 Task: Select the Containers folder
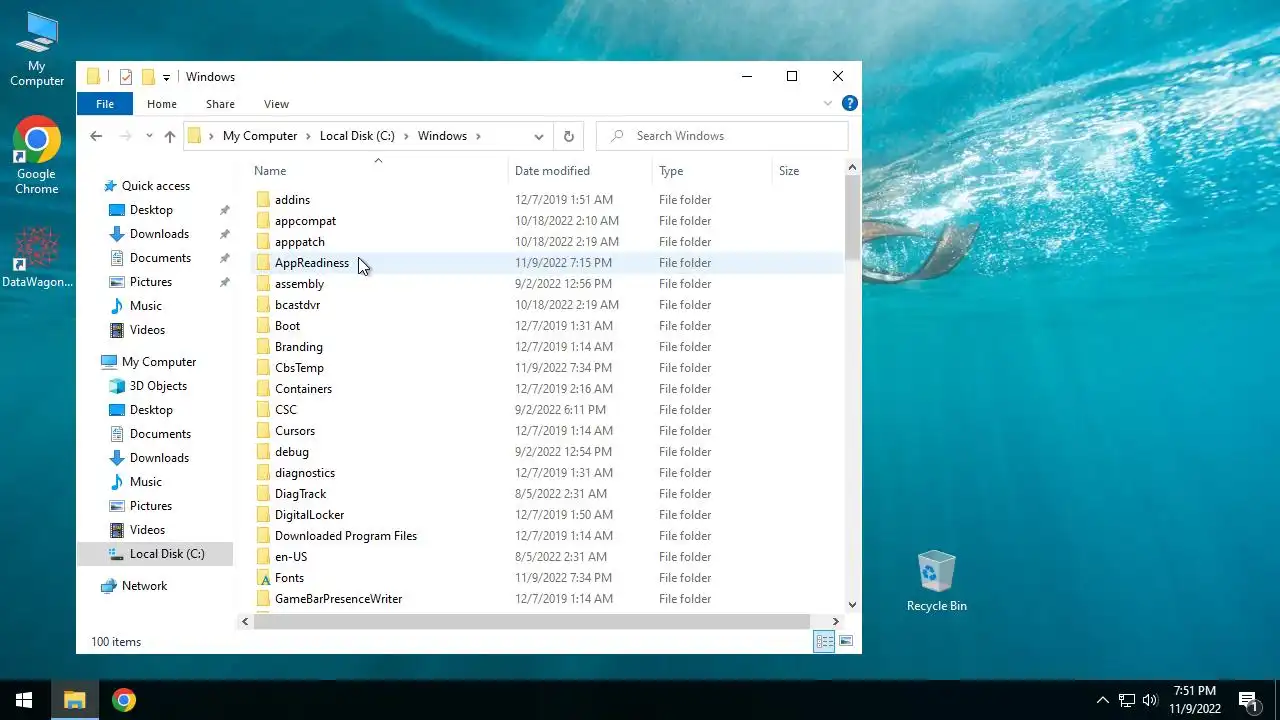pyautogui.click(x=303, y=389)
